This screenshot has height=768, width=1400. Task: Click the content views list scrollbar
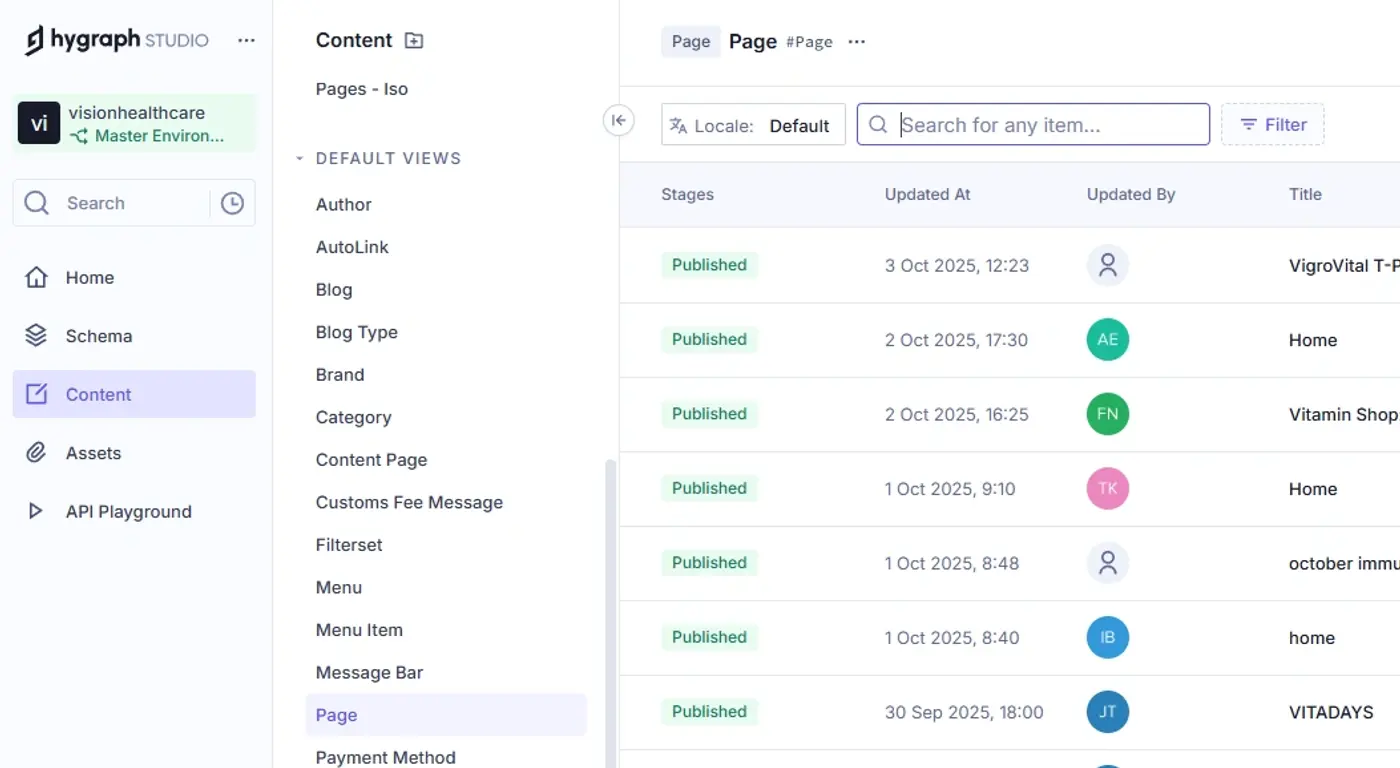[x=611, y=613]
